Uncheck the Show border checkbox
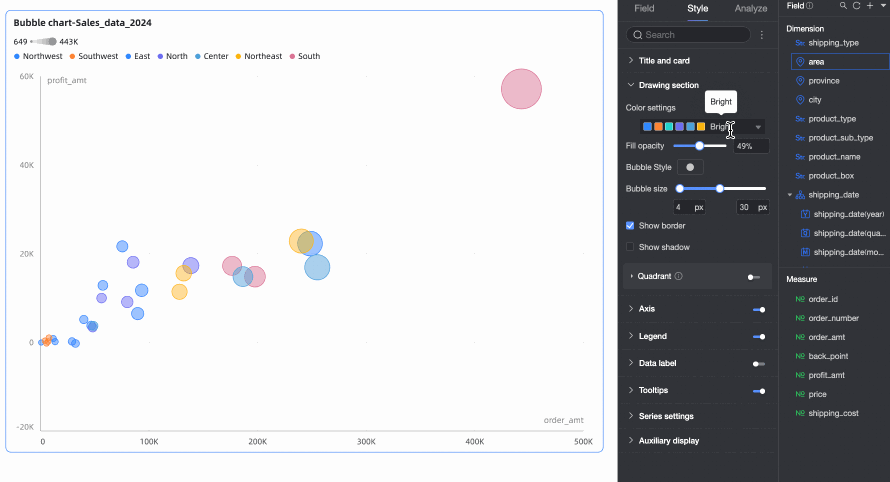 coord(630,225)
